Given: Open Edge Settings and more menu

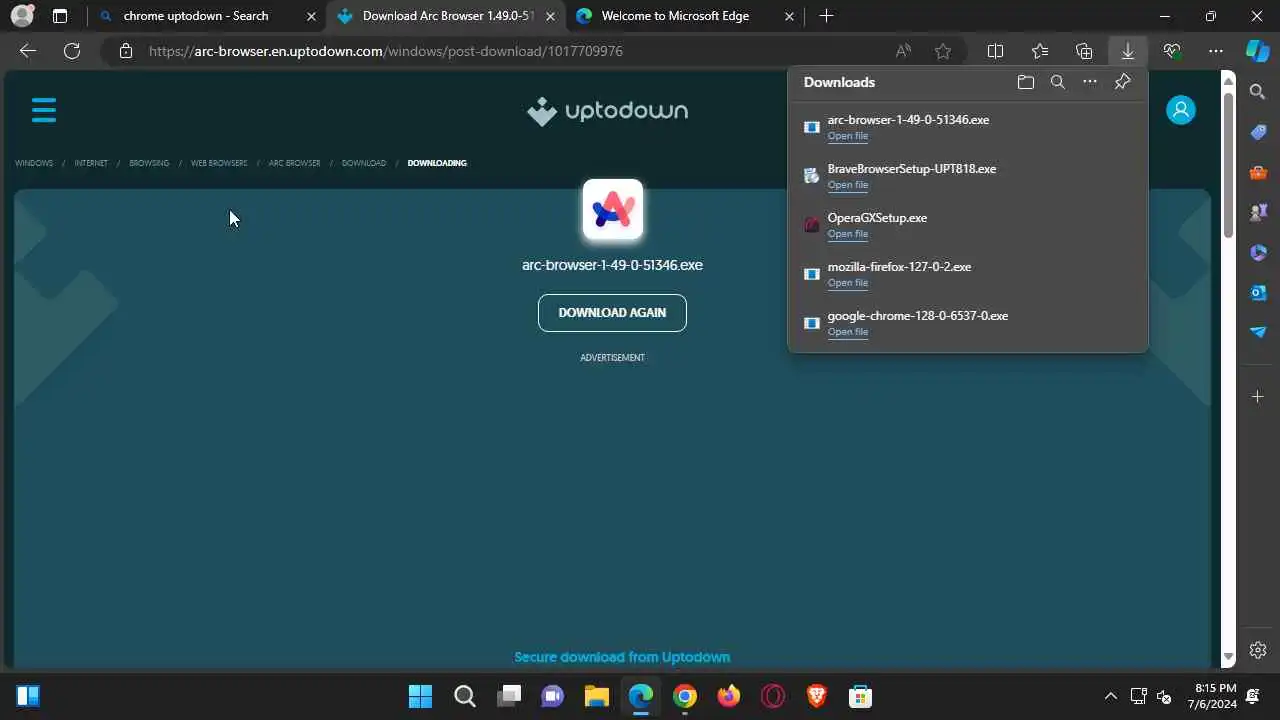Looking at the screenshot, I should coord(1216,51).
